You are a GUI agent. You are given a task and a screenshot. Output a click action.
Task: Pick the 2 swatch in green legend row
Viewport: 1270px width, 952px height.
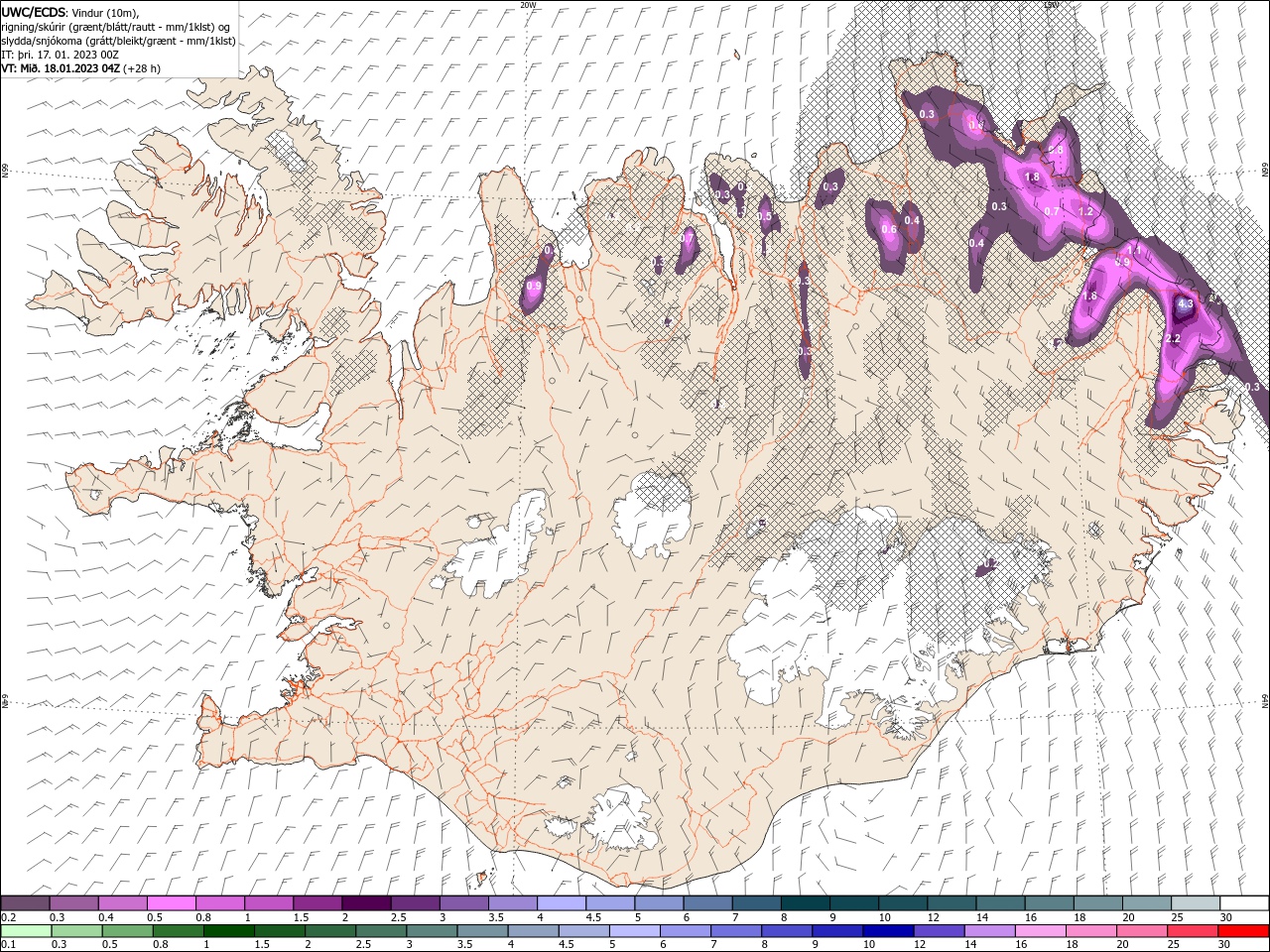pyautogui.click(x=329, y=931)
